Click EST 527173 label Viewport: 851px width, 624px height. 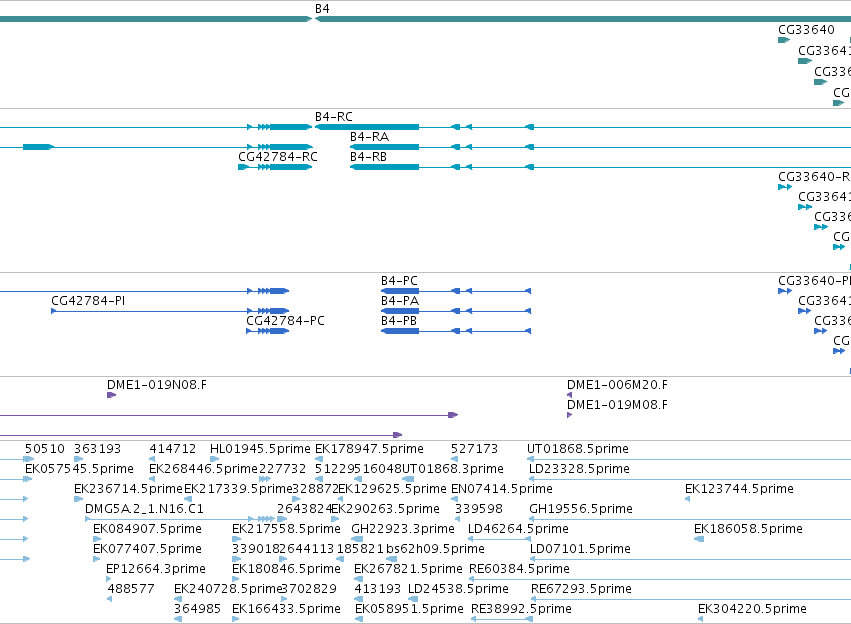pyautogui.click(x=474, y=449)
